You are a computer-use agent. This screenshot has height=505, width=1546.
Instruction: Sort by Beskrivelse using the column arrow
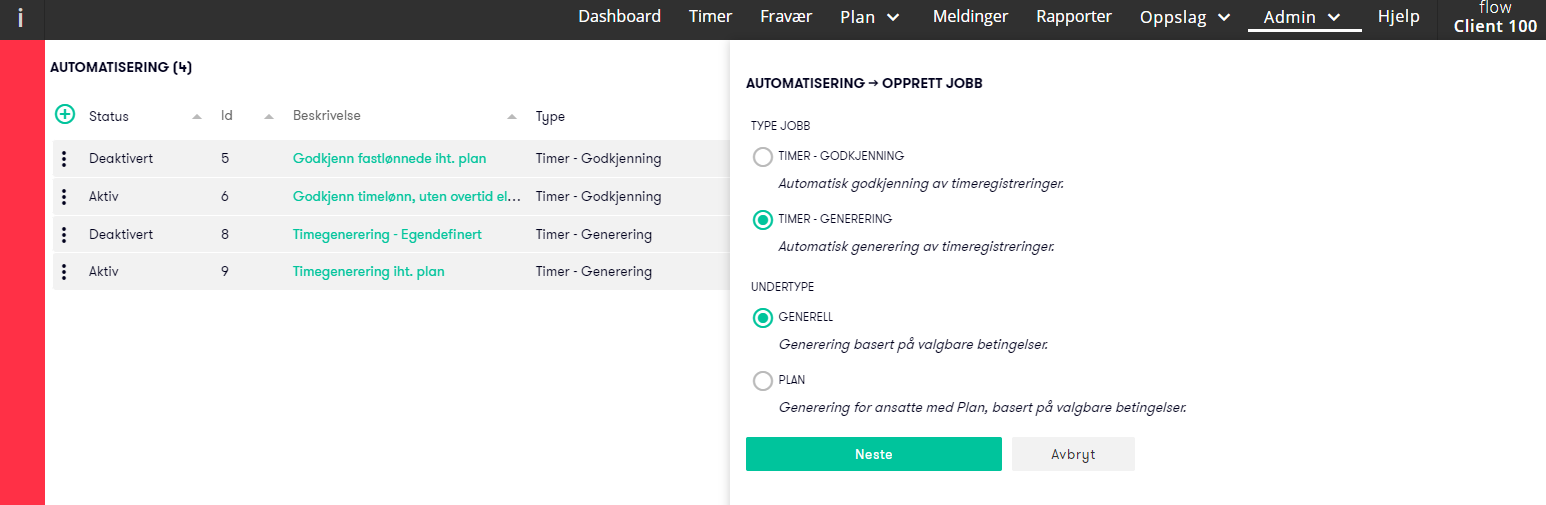(512, 117)
